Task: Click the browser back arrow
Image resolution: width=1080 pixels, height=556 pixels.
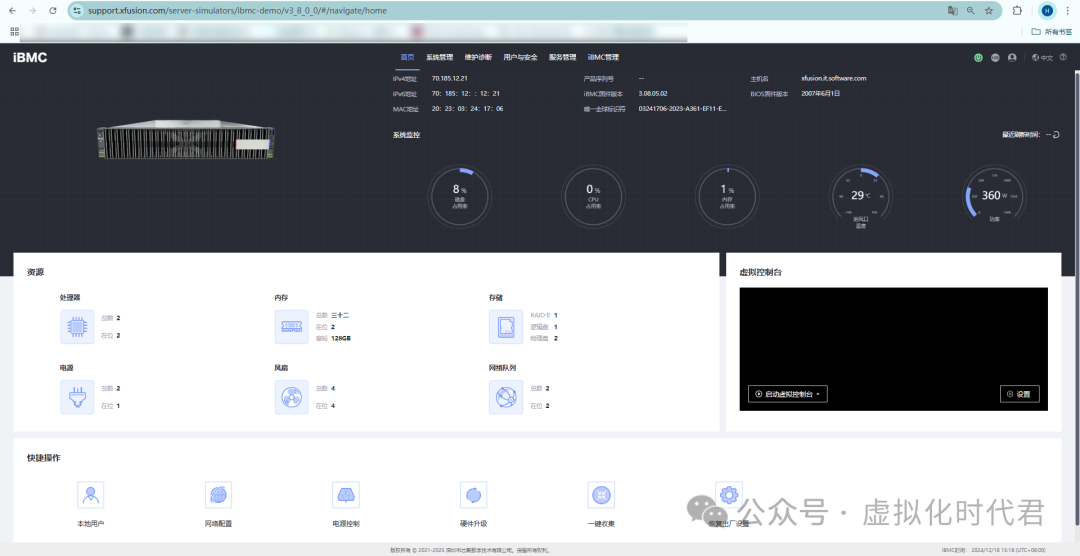Action: point(12,10)
